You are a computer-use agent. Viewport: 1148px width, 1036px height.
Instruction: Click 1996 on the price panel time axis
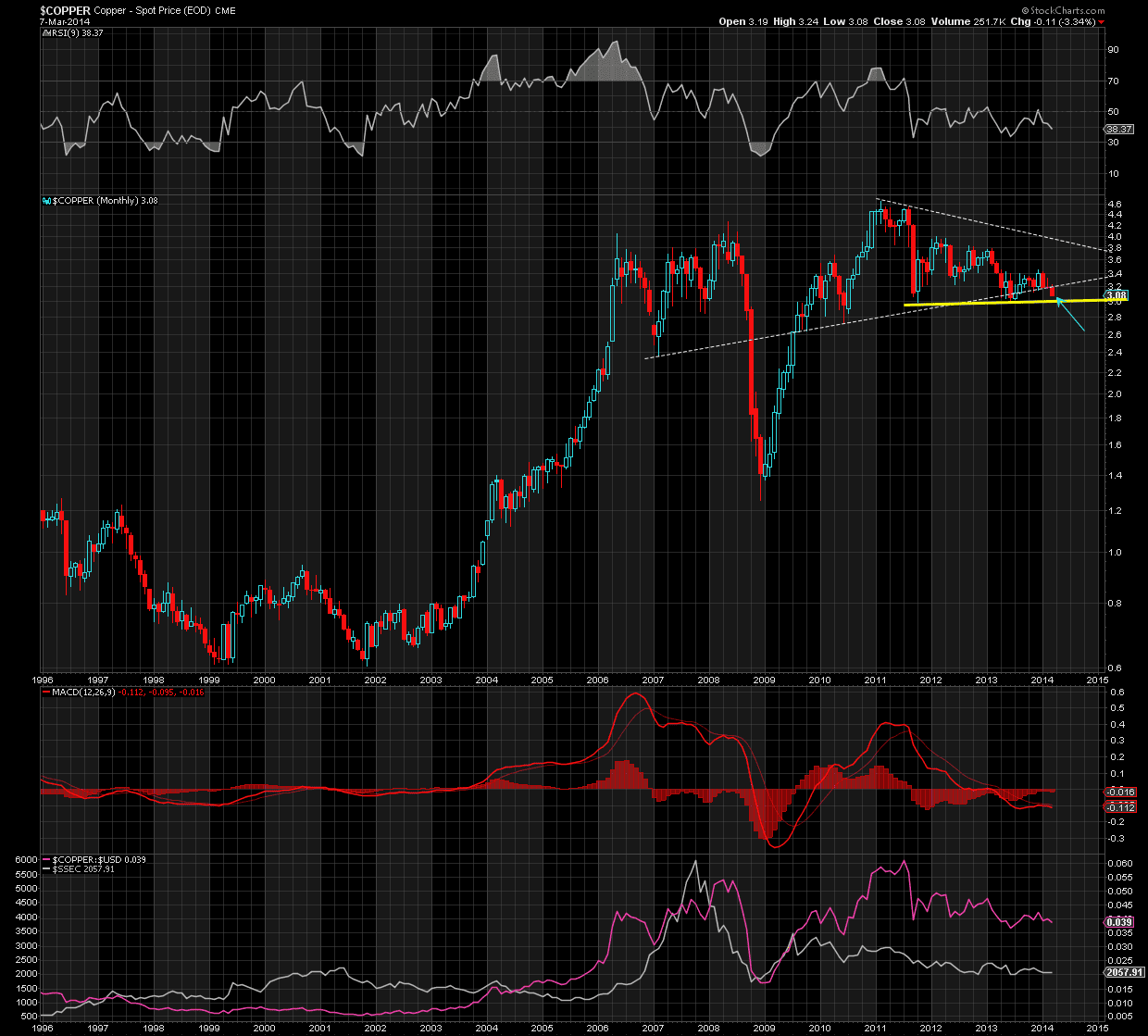43,679
